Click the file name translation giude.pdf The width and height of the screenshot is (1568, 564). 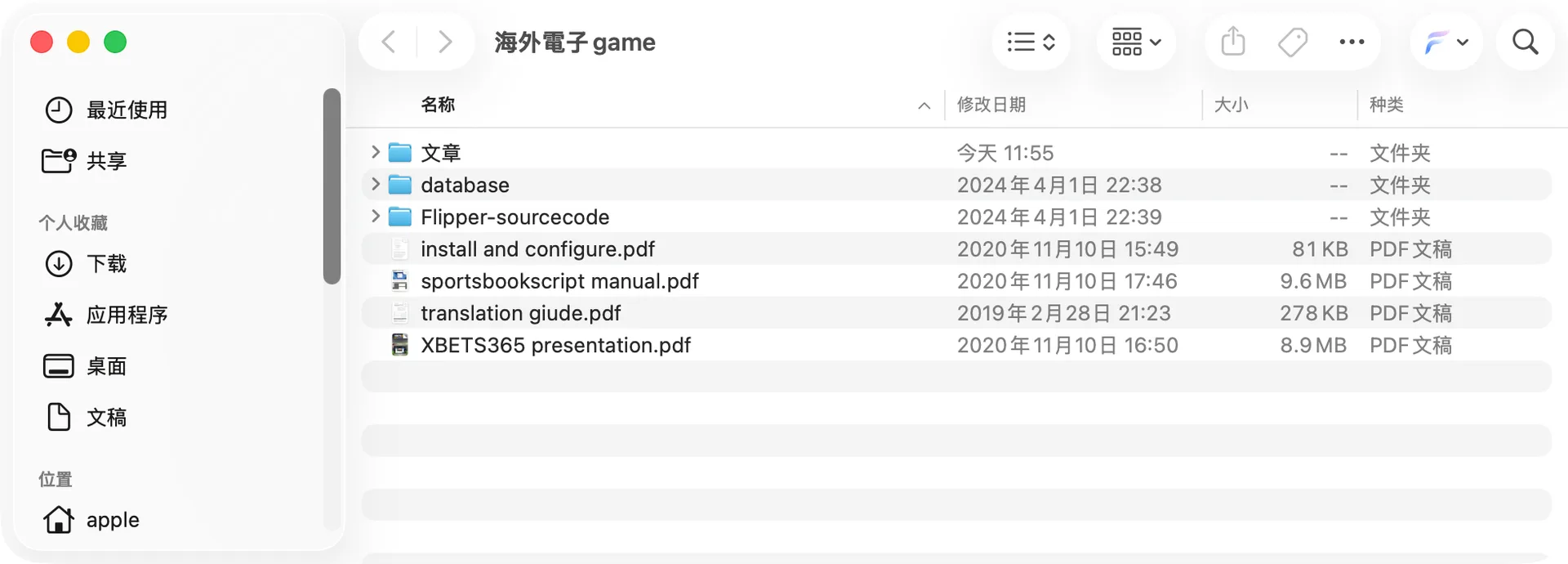[x=520, y=312]
